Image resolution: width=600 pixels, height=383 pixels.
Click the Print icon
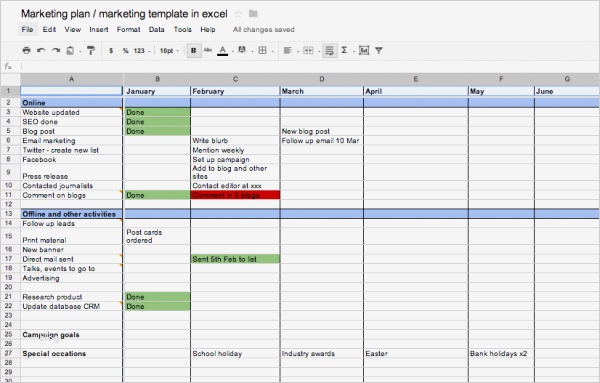coord(26,50)
